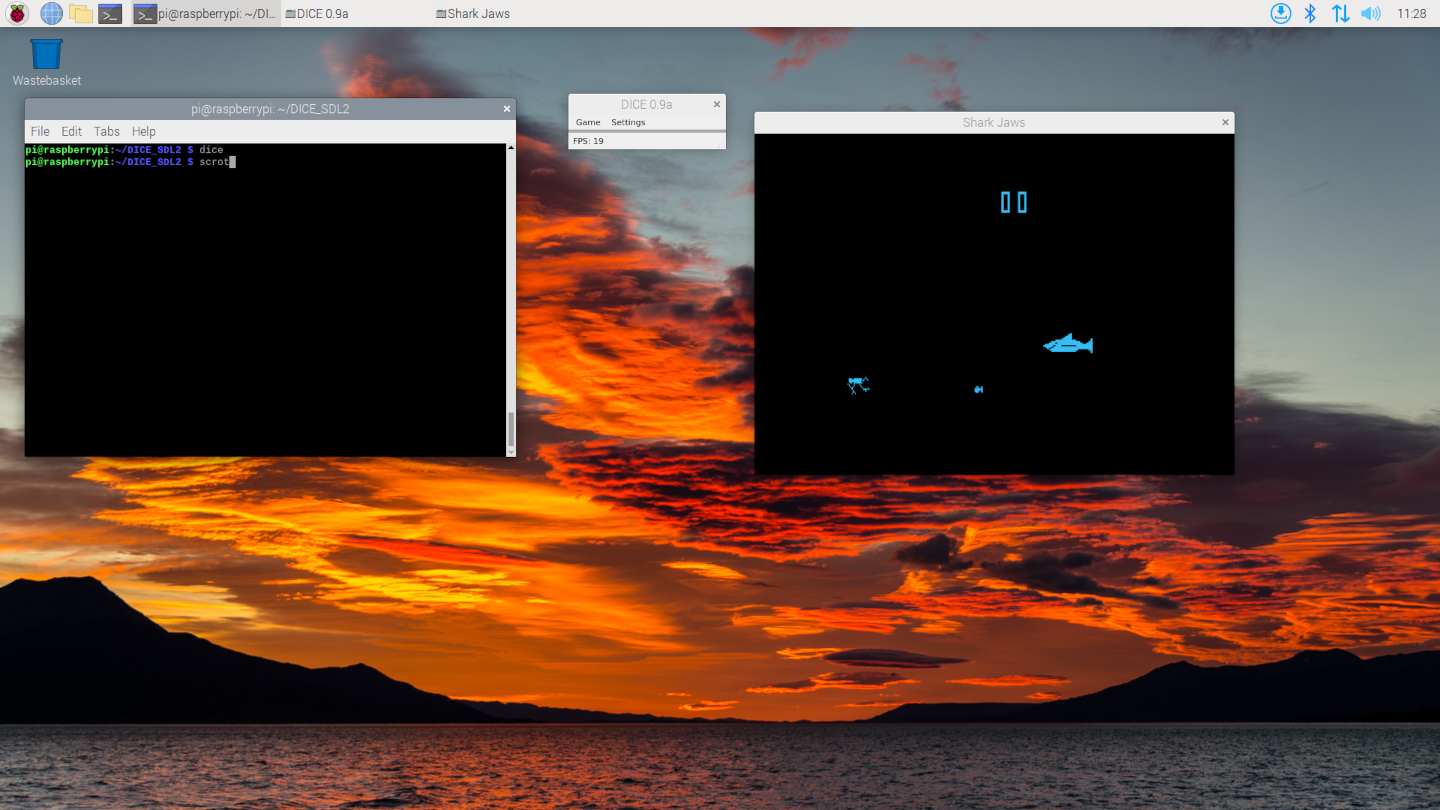
Task: Open the Edit menu in the terminal
Action: (x=72, y=131)
